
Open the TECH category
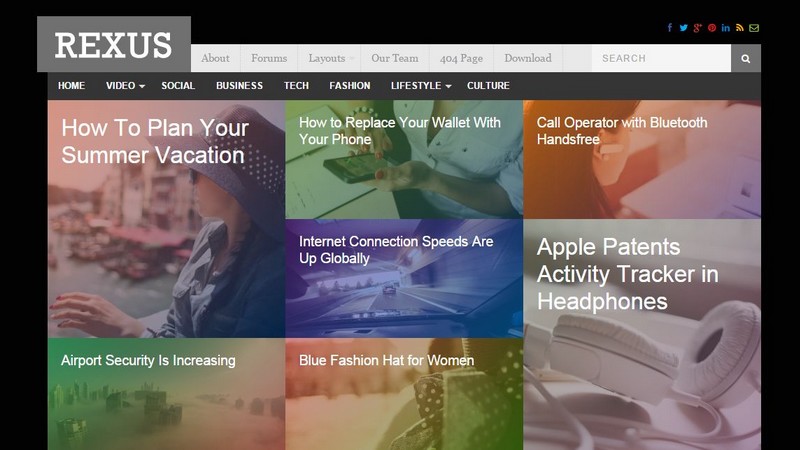[x=296, y=86]
